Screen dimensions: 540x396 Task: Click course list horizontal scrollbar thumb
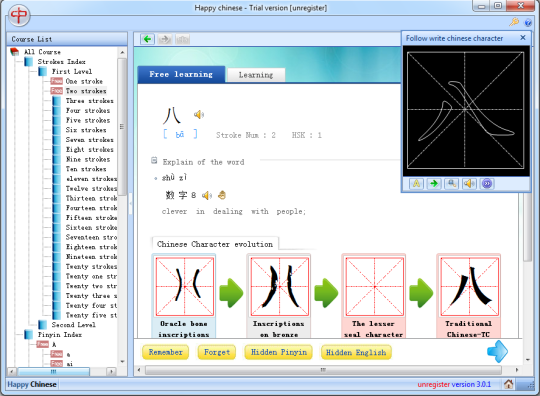click(53, 372)
